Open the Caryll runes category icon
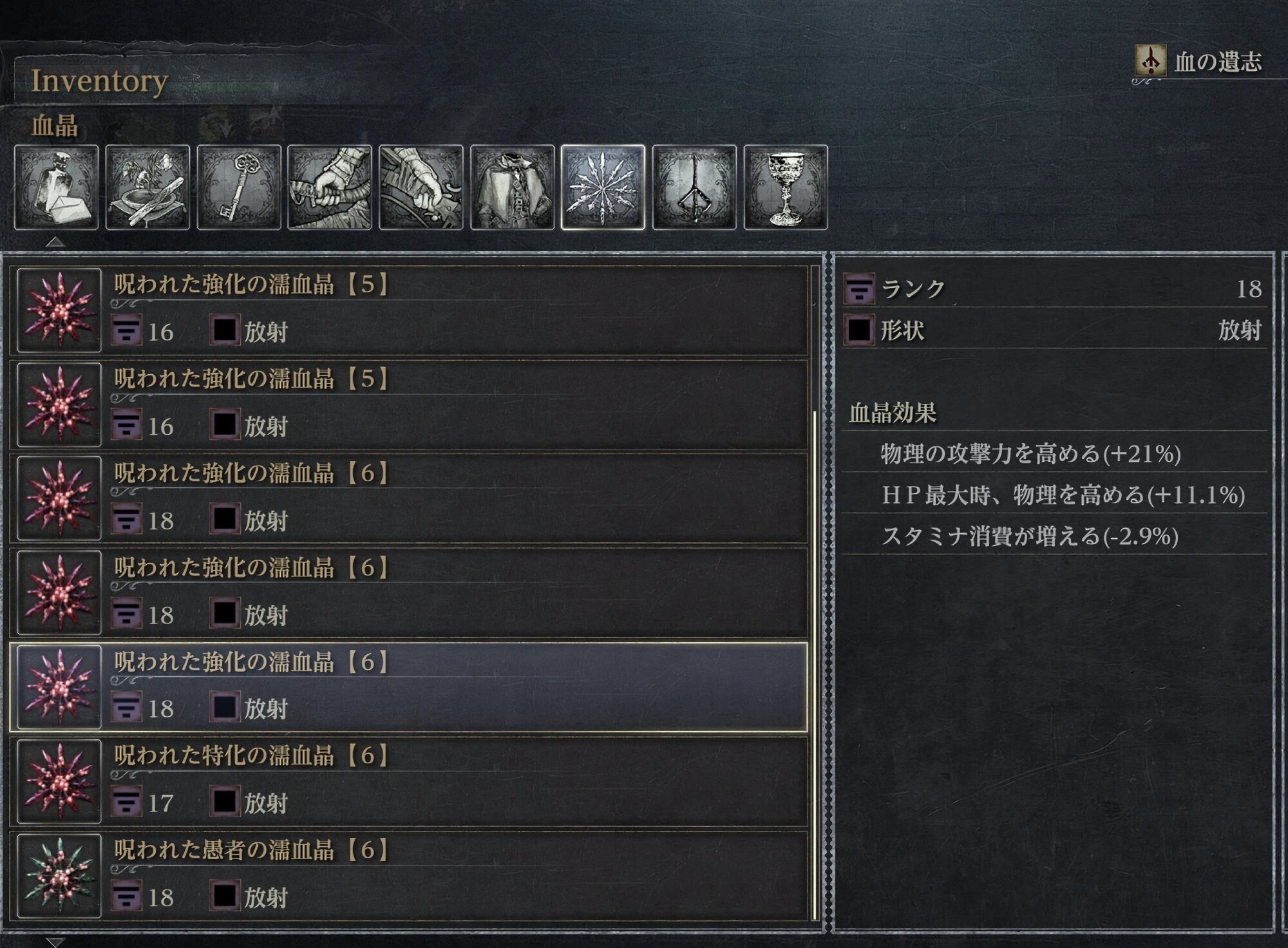Image resolution: width=1288 pixels, height=948 pixels. pos(695,187)
